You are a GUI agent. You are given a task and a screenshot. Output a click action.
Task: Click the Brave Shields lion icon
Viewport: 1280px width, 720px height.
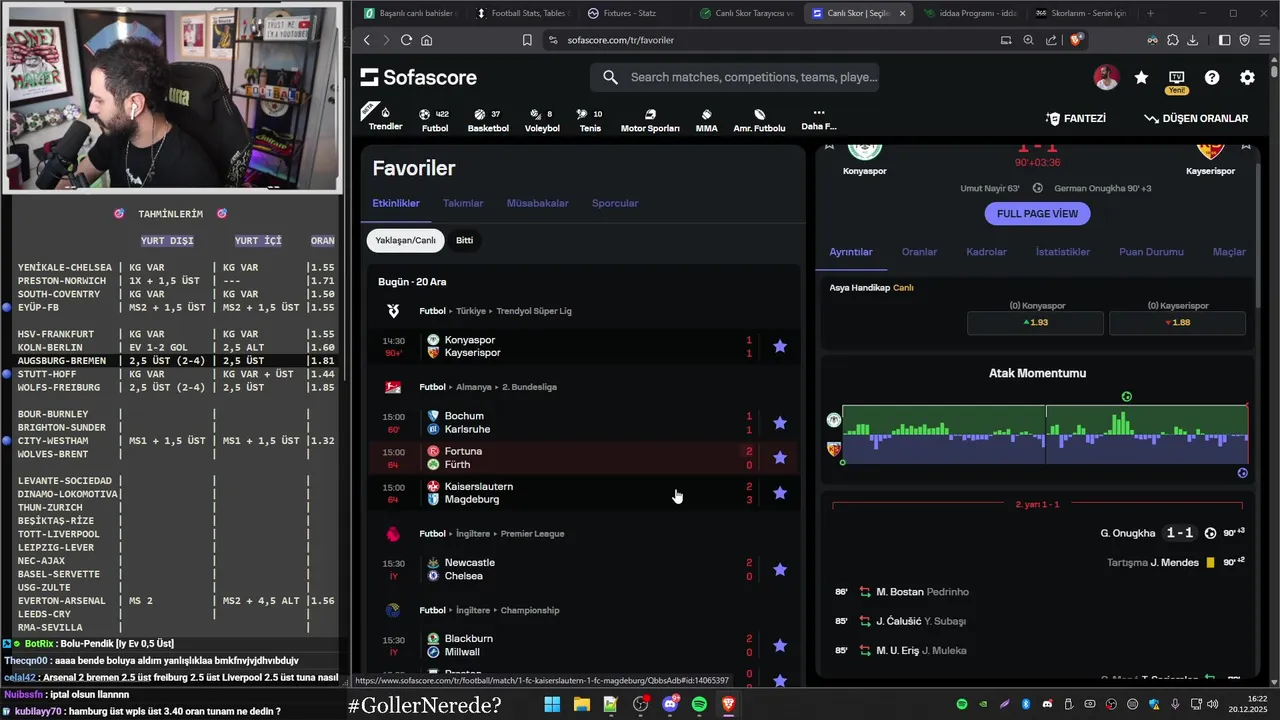(x=1076, y=40)
